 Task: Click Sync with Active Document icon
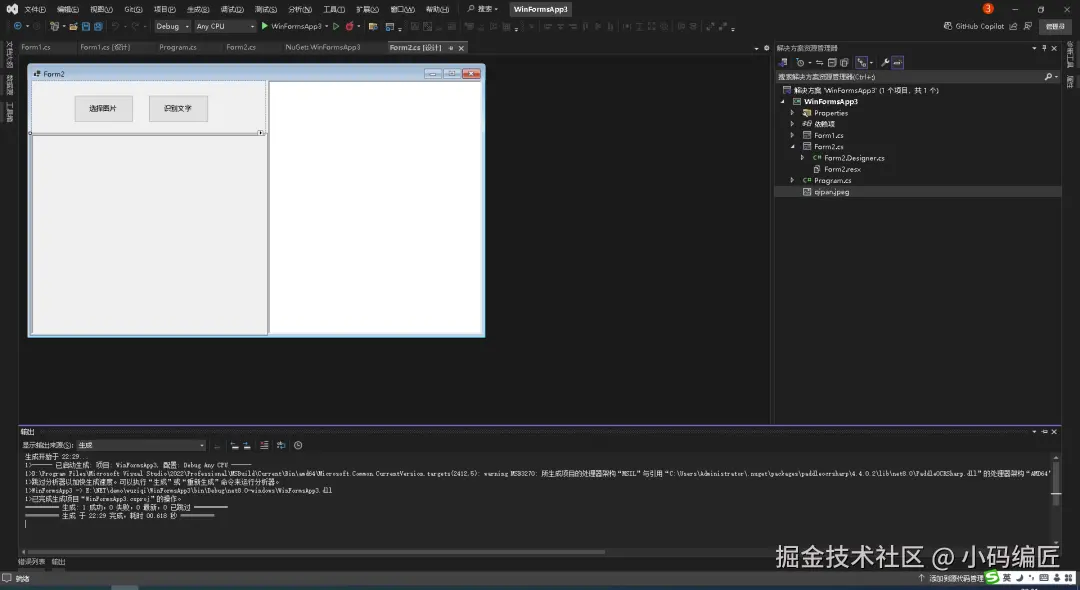coord(819,63)
